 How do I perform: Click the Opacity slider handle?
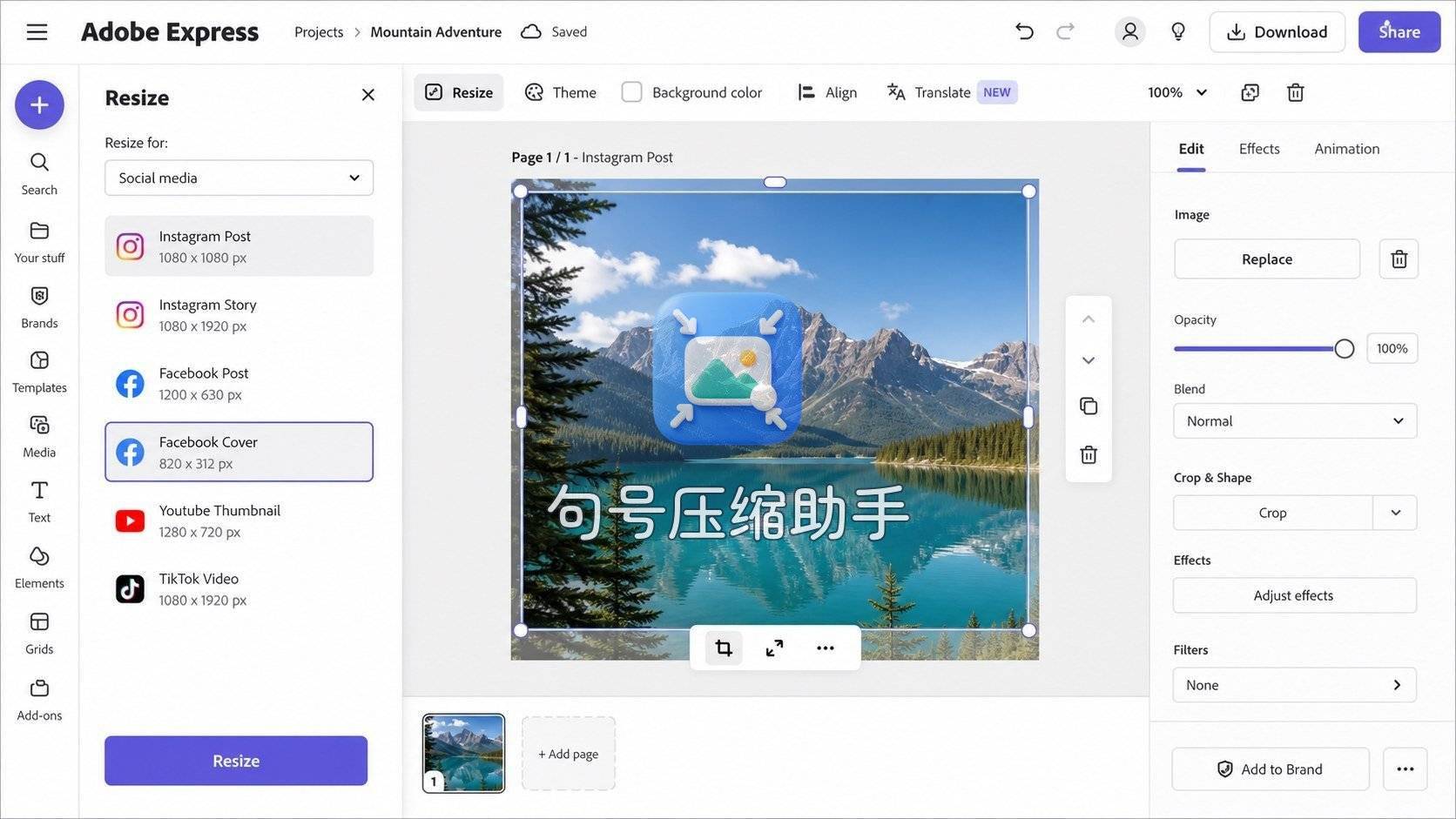pos(1344,349)
